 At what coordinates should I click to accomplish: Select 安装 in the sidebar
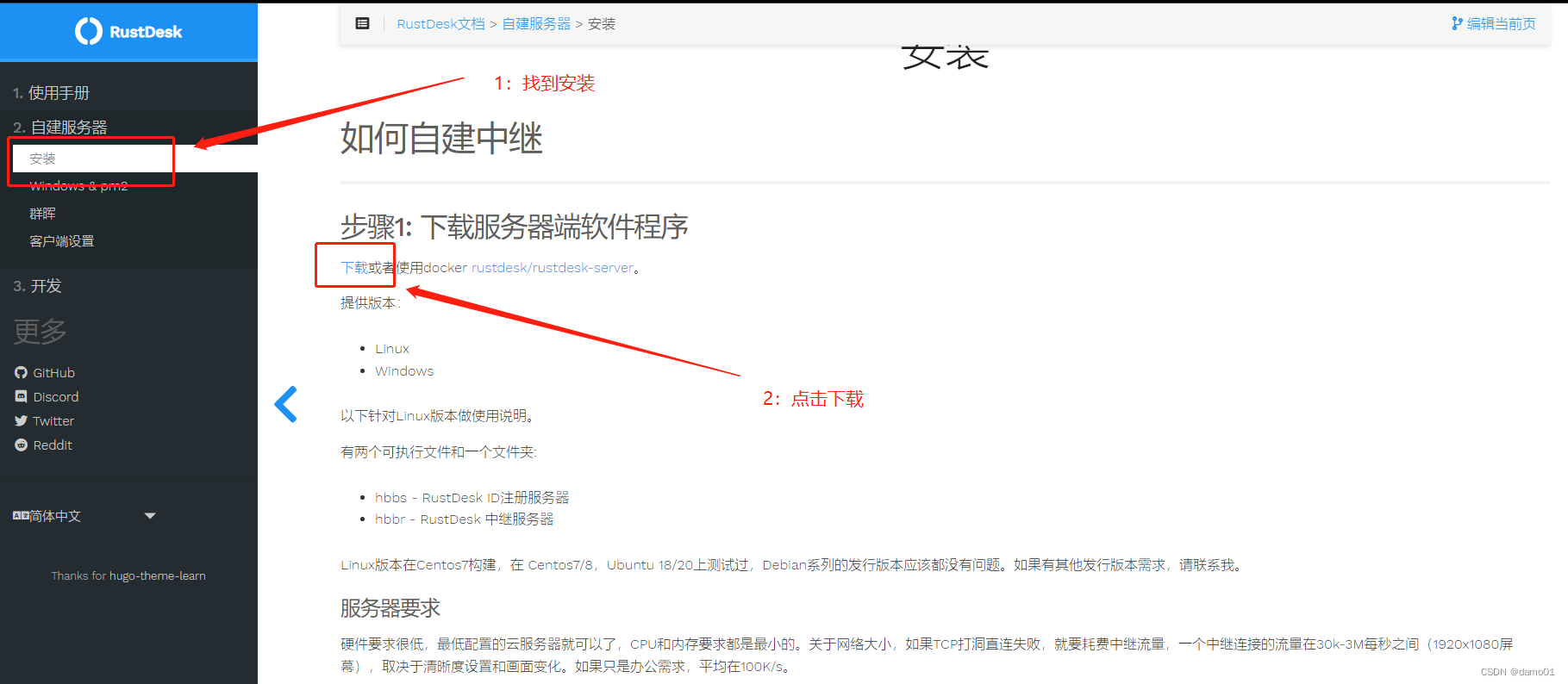[x=42, y=159]
